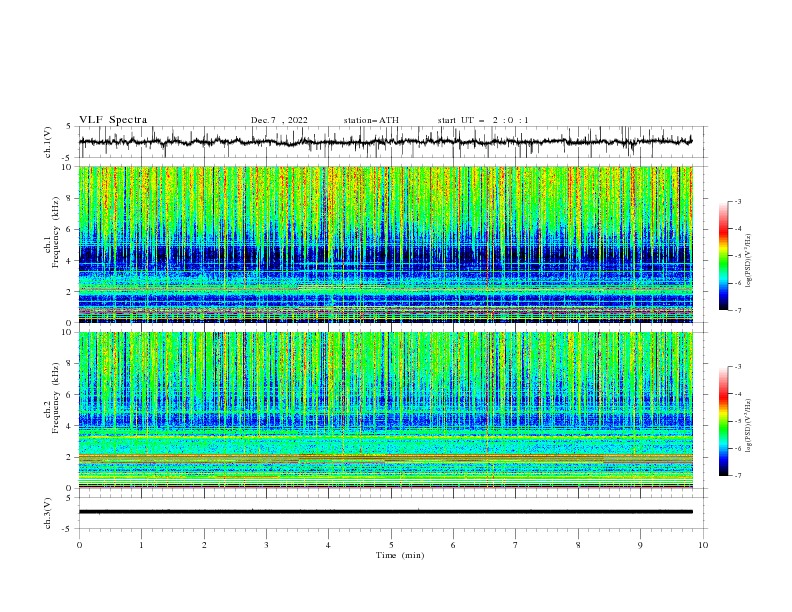Click the "-5" tick on ch.1(V) axis

[67, 158]
